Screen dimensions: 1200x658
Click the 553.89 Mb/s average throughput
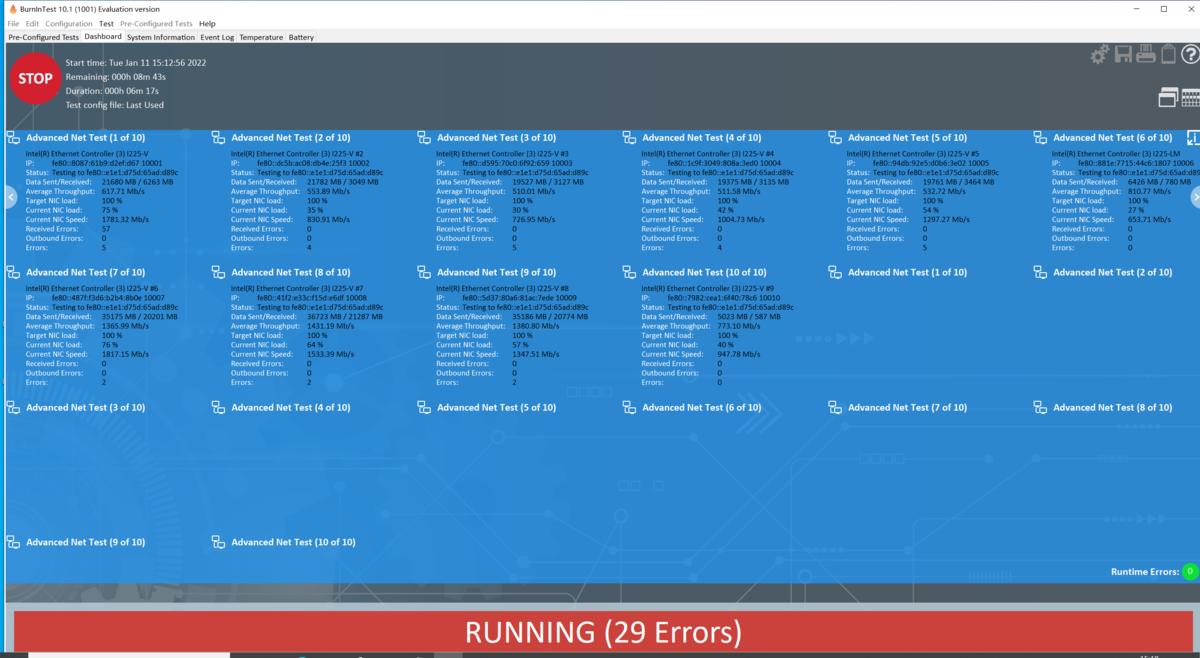point(329,191)
